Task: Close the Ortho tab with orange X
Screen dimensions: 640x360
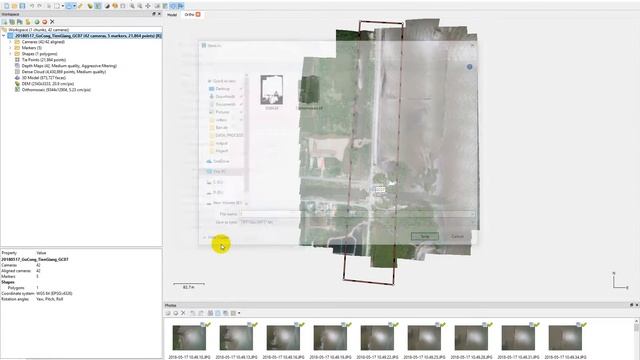Action: pyautogui.click(x=198, y=14)
